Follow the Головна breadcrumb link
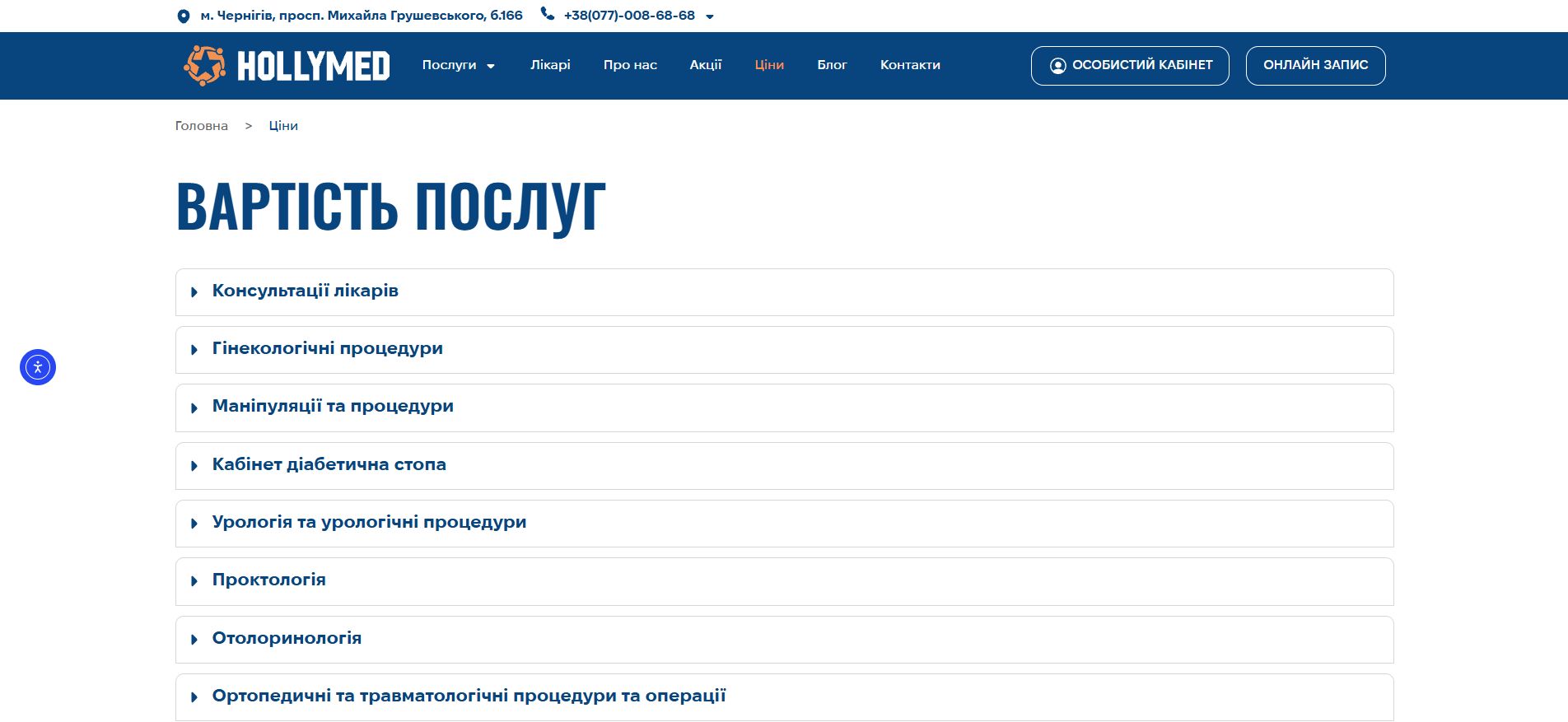Screen dimensions: 1568x722 [202, 126]
